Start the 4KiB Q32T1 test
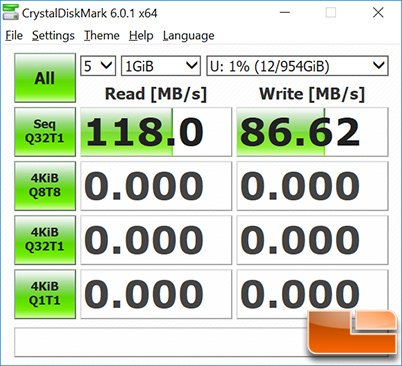402x366 pixels. point(45,240)
